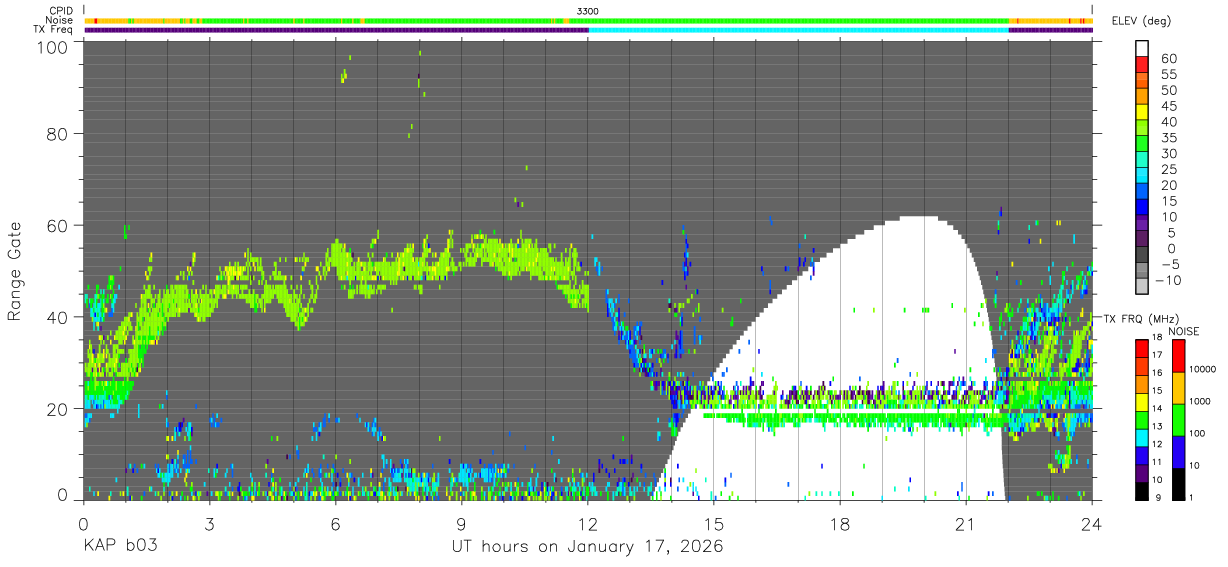Click the CPID label at top left
This screenshot has height=567, width=1228.
tap(60, 11)
